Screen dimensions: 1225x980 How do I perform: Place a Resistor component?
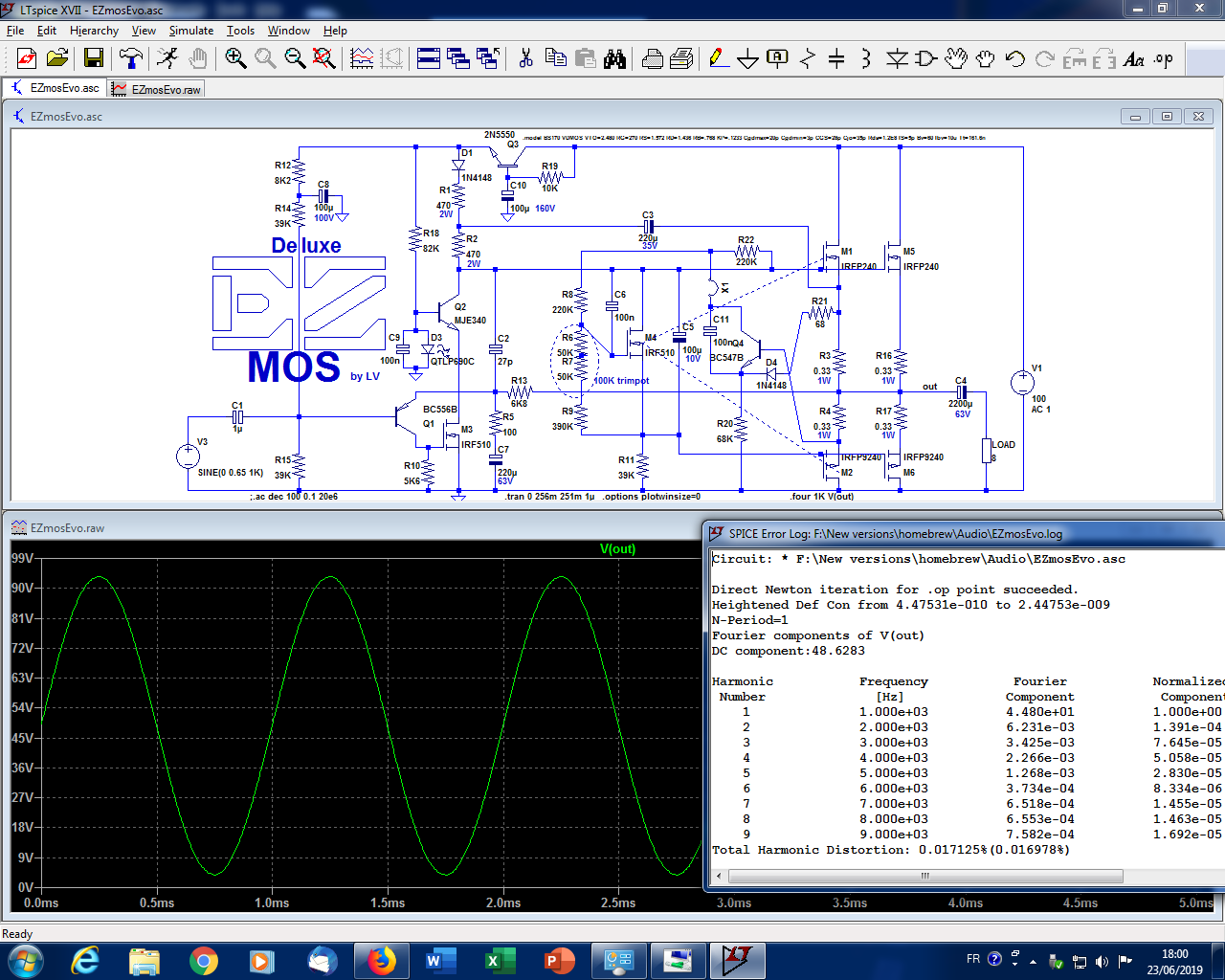tap(807, 58)
